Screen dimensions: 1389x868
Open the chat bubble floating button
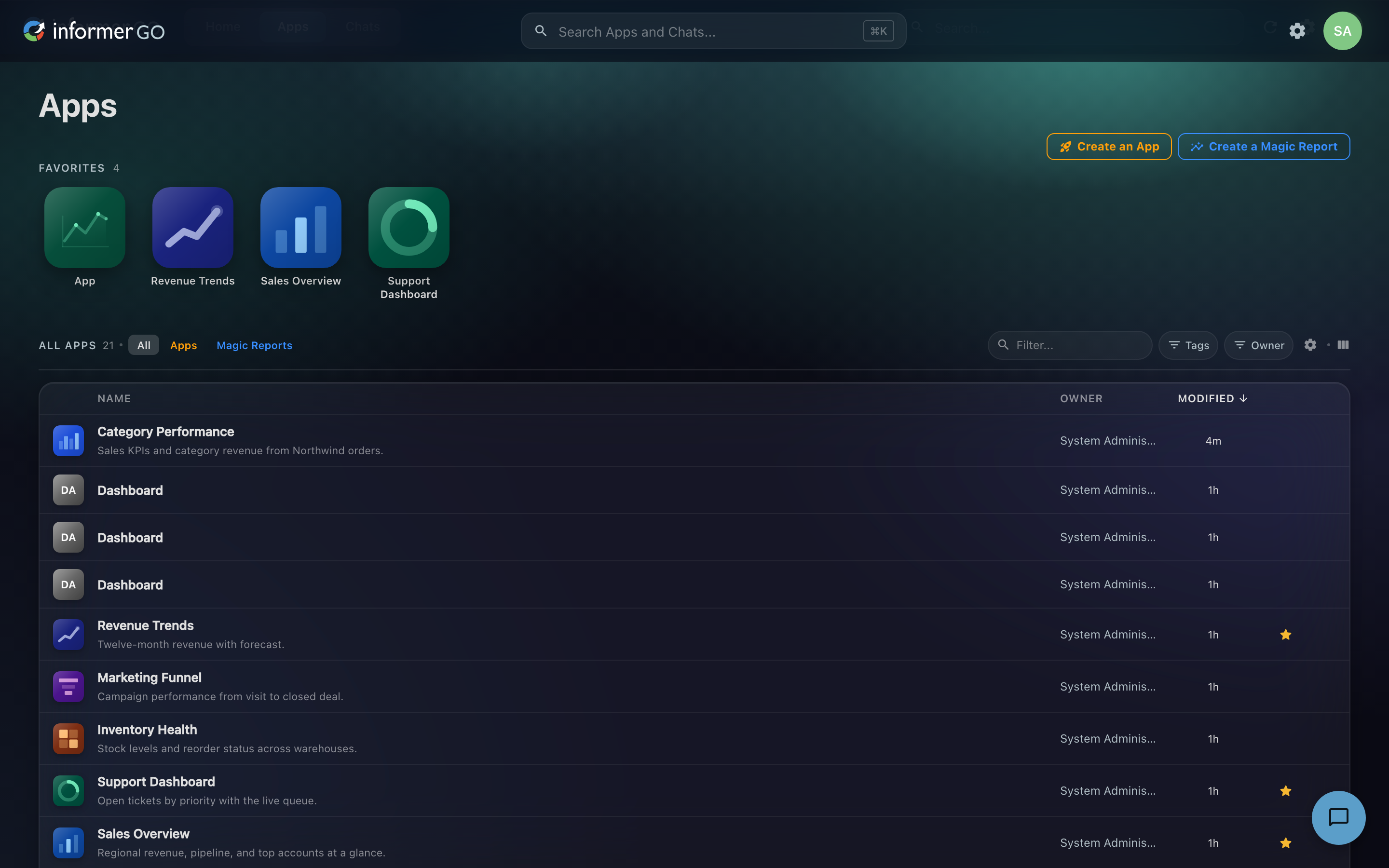tap(1338, 817)
